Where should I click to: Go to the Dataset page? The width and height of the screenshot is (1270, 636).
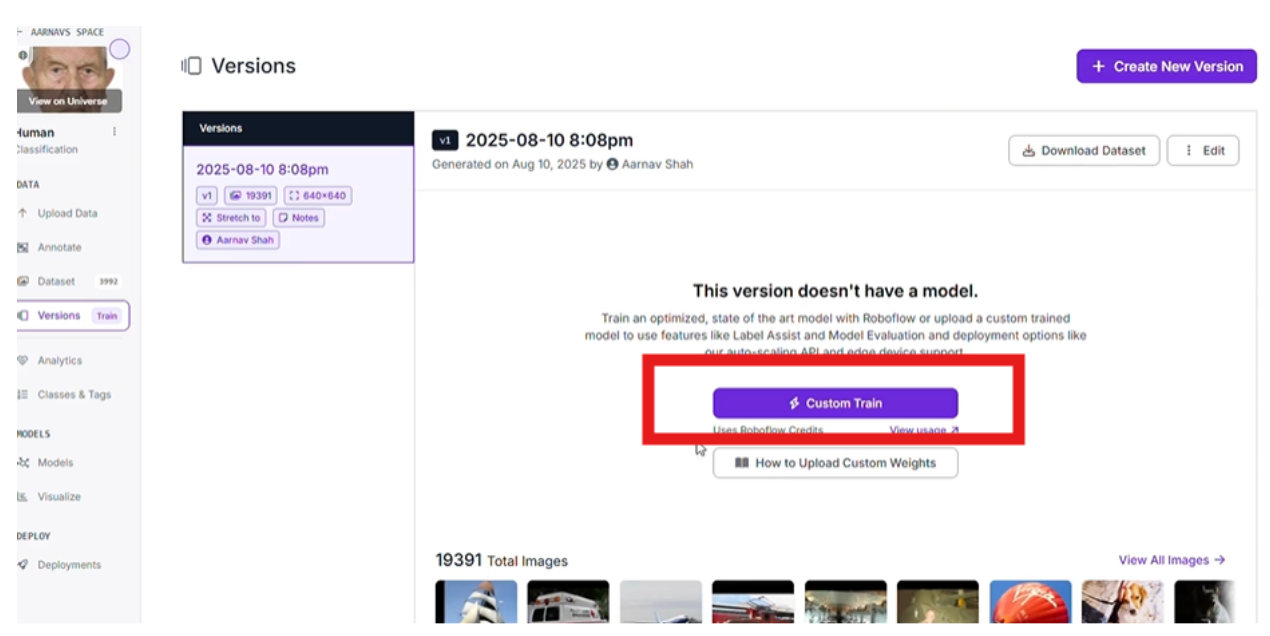click(x=56, y=281)
